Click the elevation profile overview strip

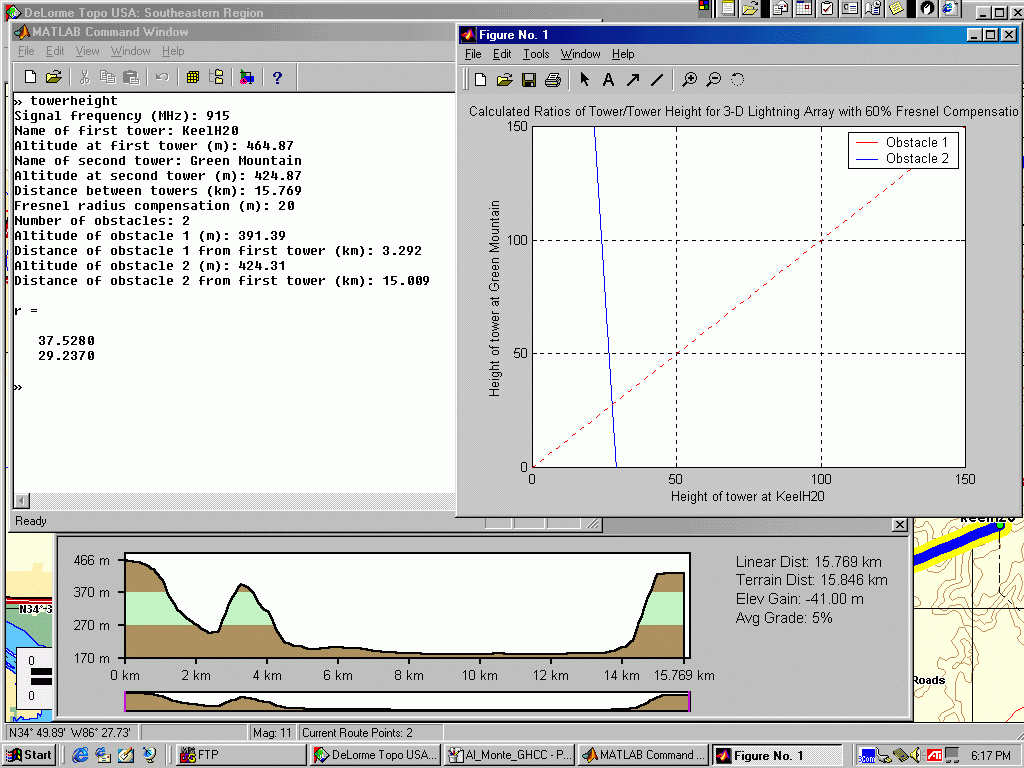point(407,701)
